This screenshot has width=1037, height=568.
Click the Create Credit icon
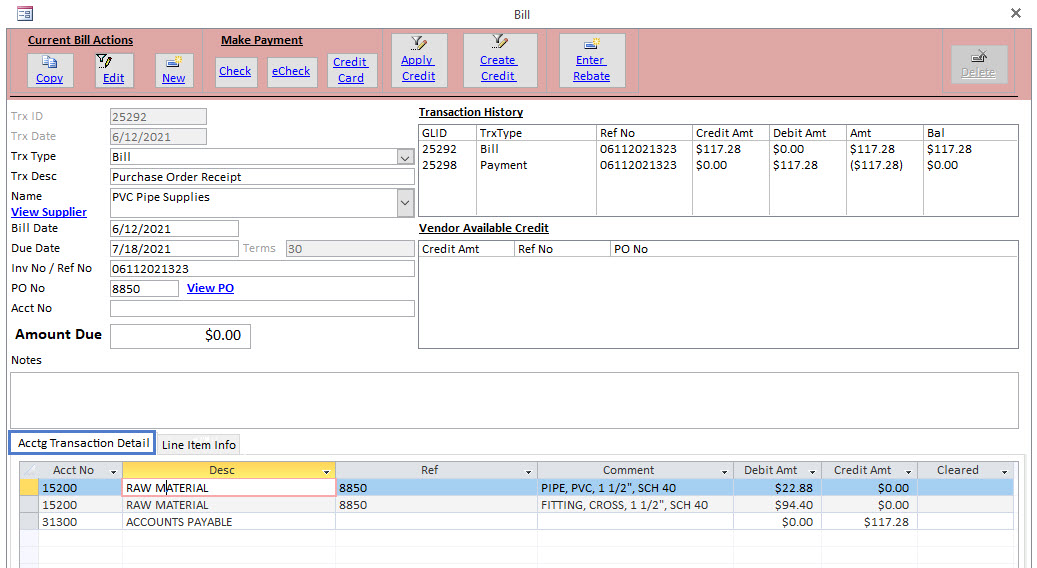(x=499, y=42)
